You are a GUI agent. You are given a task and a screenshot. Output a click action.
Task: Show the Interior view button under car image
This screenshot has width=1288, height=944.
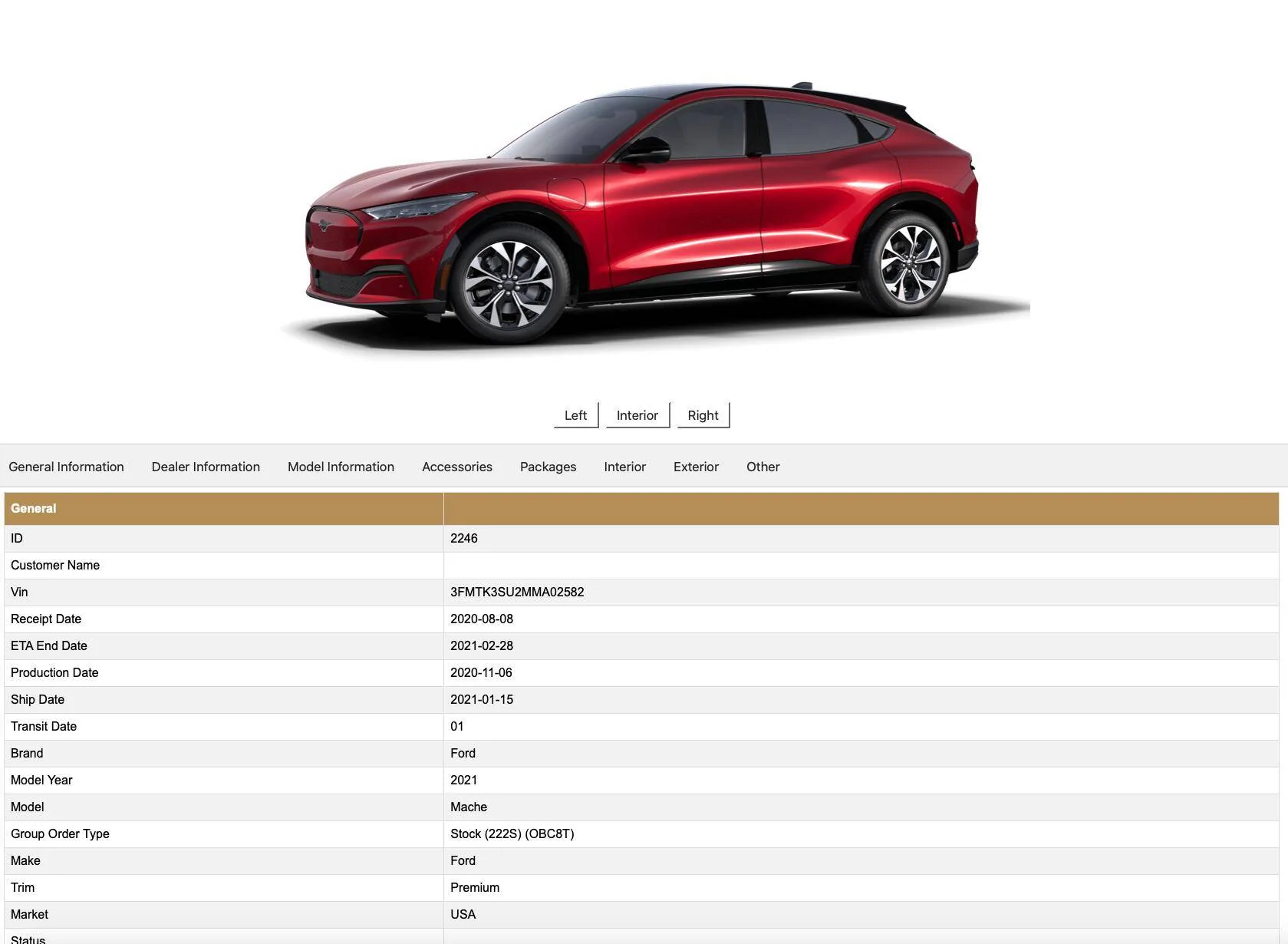click(637, 415)
